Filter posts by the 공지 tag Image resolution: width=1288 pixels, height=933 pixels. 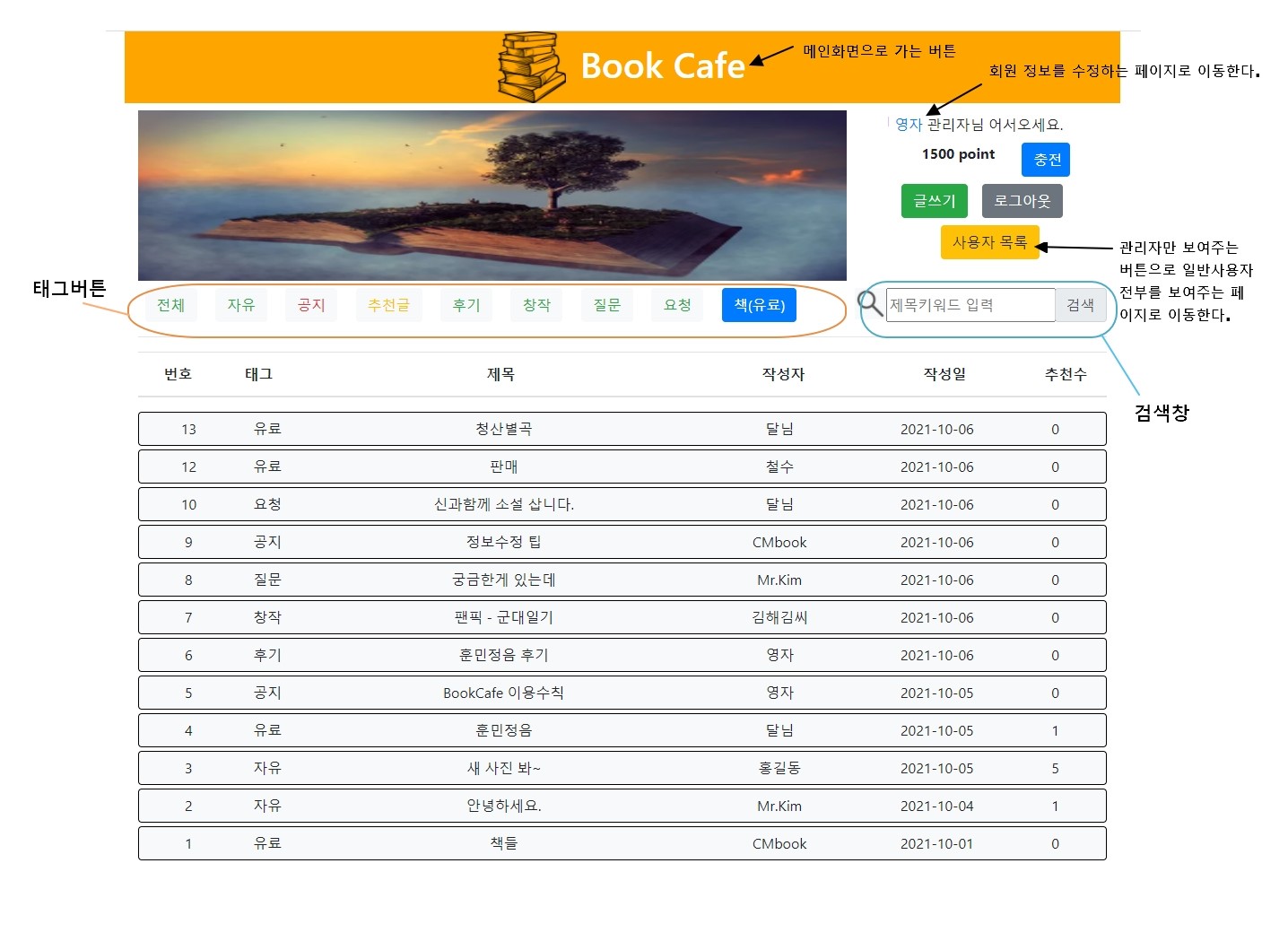[x=310, y=304]
